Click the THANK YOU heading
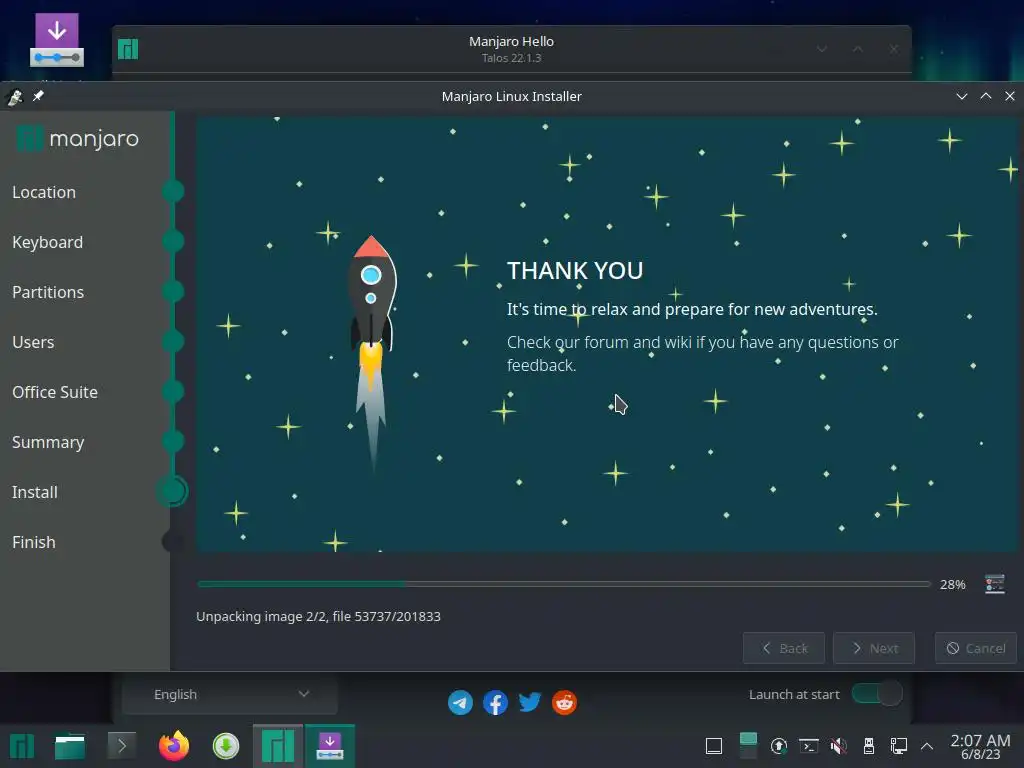 (x=575, y=270)
